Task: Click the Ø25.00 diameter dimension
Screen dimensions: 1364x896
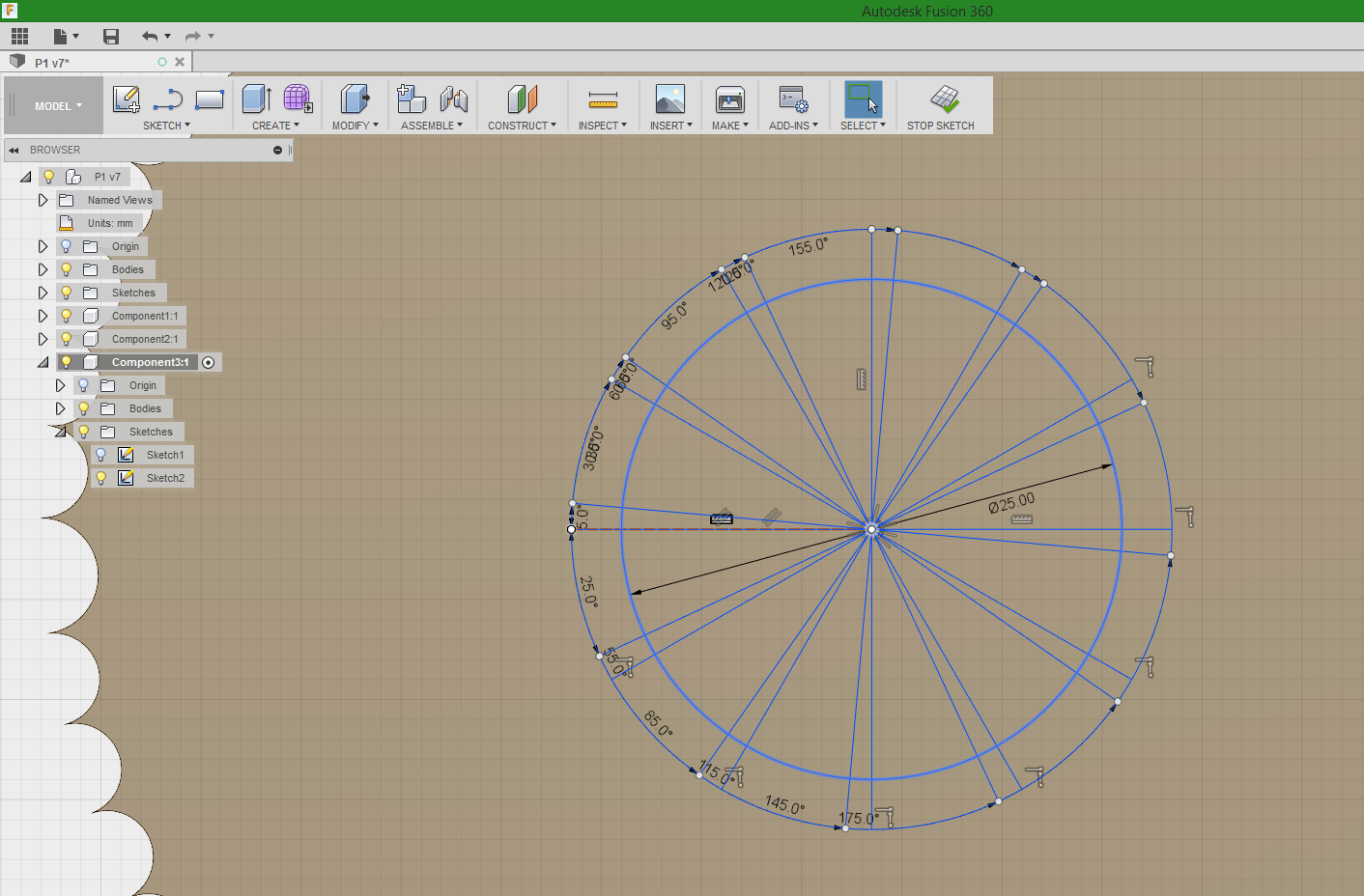Action: click(x=1011, y=502)
